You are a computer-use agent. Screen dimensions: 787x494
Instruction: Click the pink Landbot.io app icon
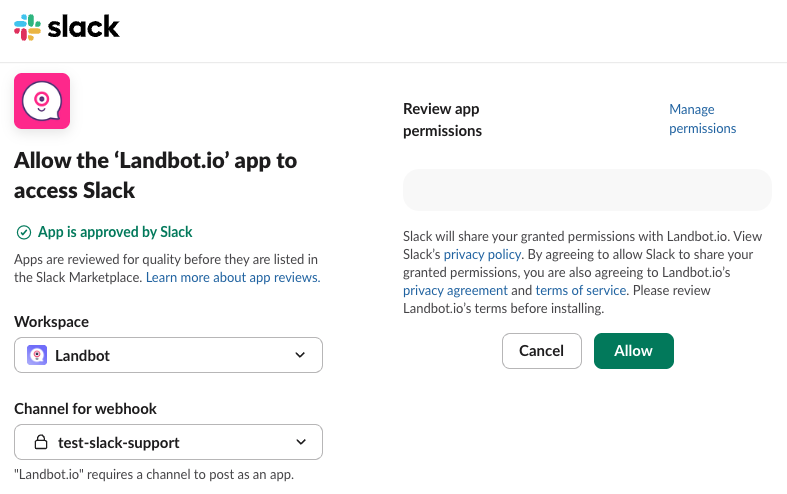pos(42,101)
